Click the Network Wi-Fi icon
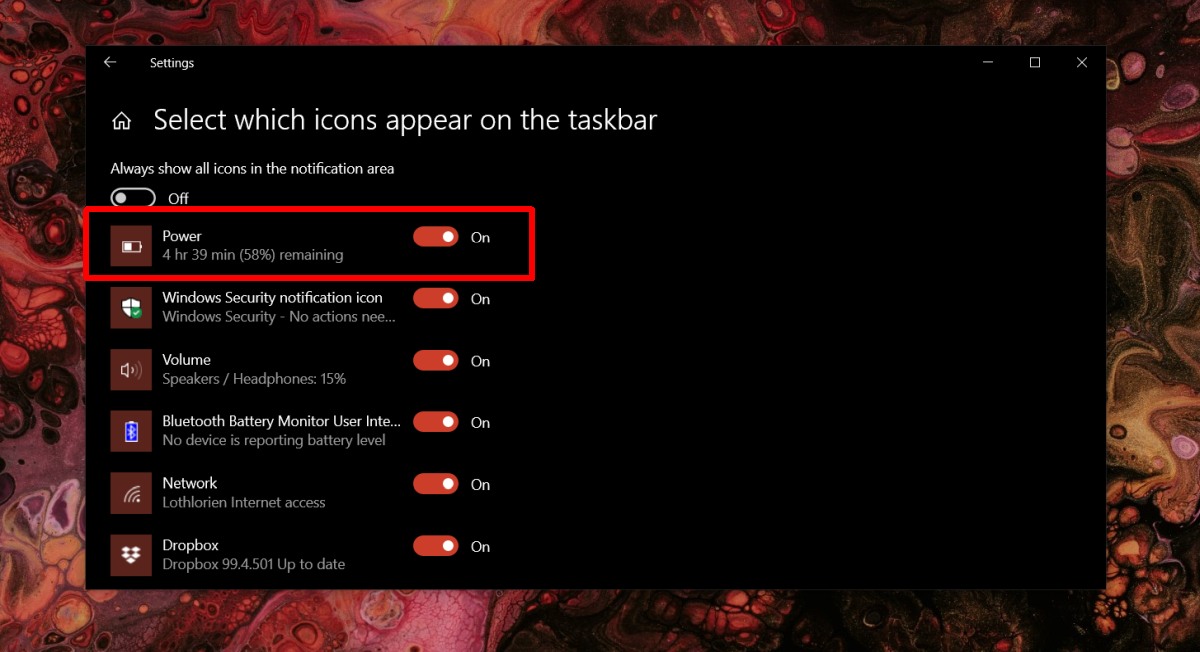Viewport: 1200px width, 652px height. (x=130, y=491)
